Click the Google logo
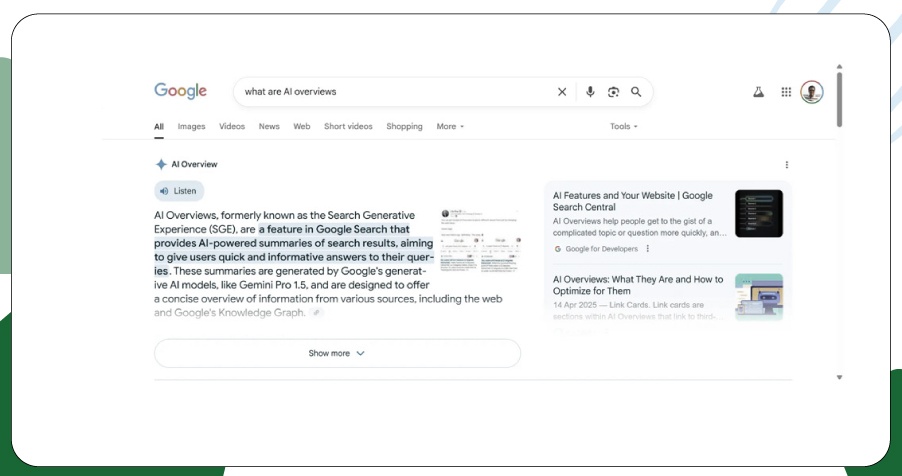Screen dimensions: 902x476 click(180, 92)
